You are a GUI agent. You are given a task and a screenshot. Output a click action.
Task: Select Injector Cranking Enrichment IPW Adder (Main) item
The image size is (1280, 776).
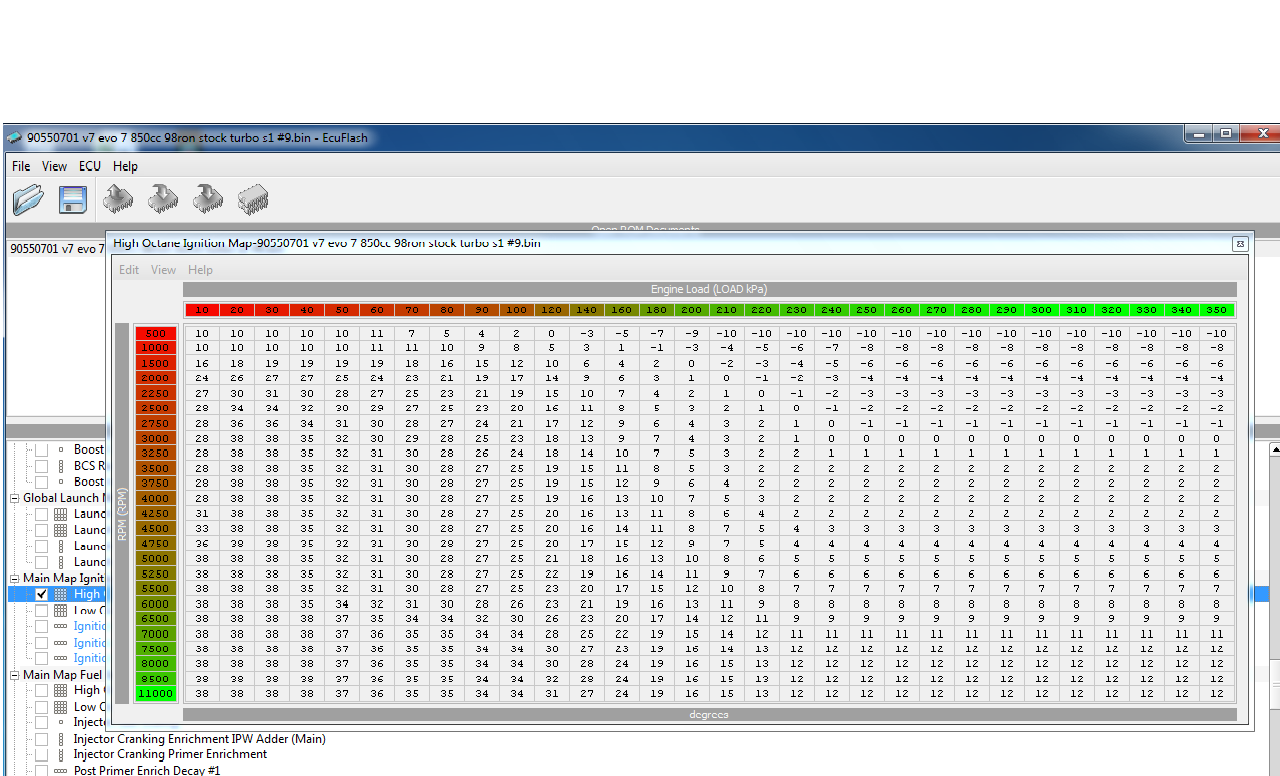pos(199,738)
